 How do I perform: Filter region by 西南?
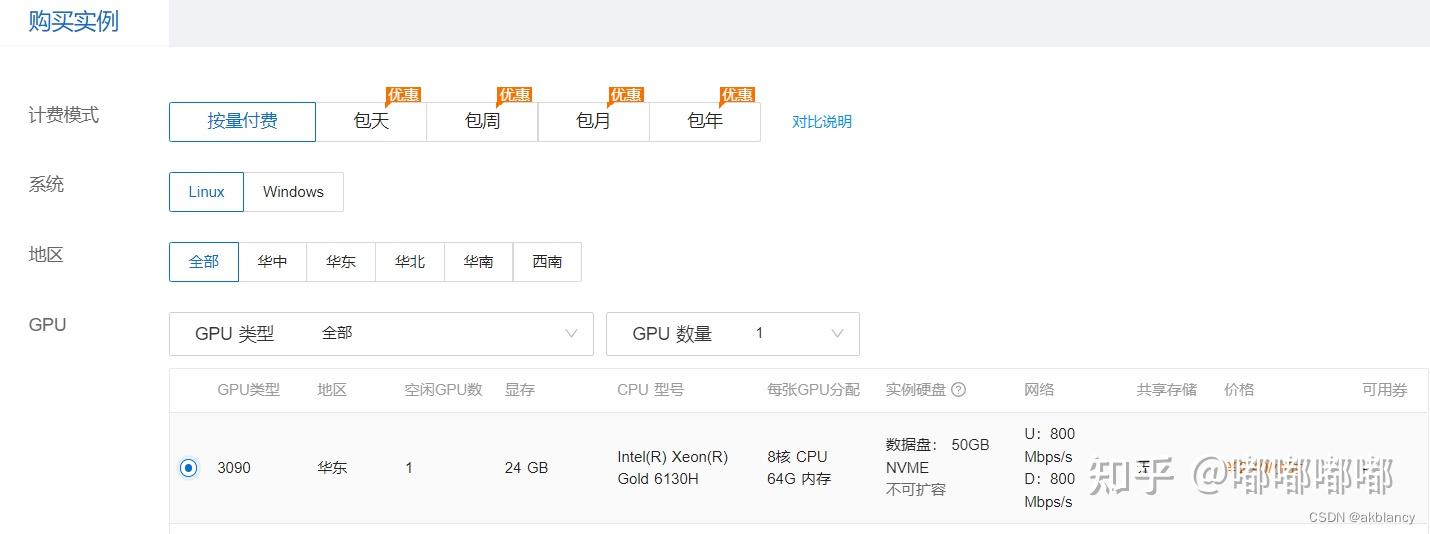[x=547, y=262]
